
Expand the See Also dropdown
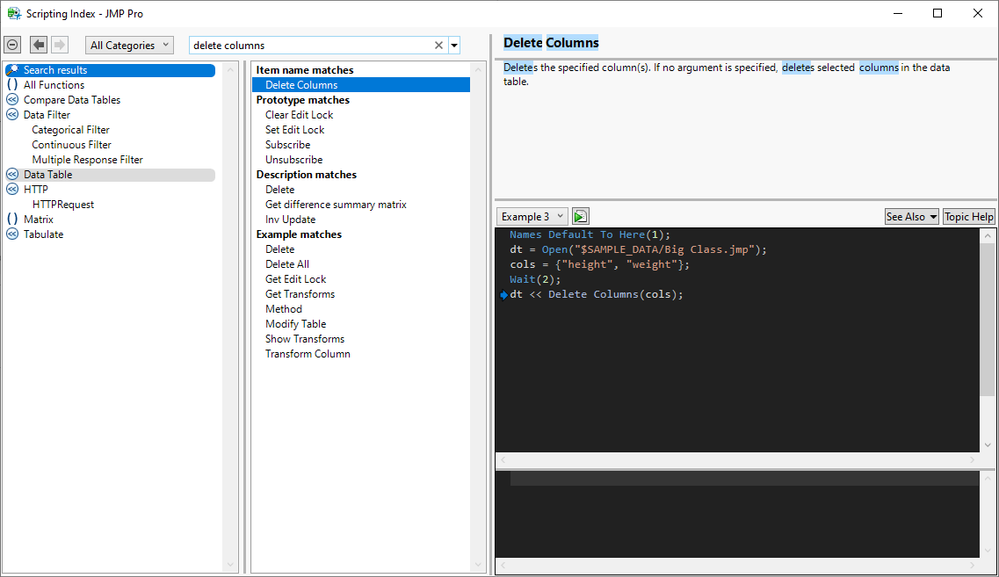[911, 216]
